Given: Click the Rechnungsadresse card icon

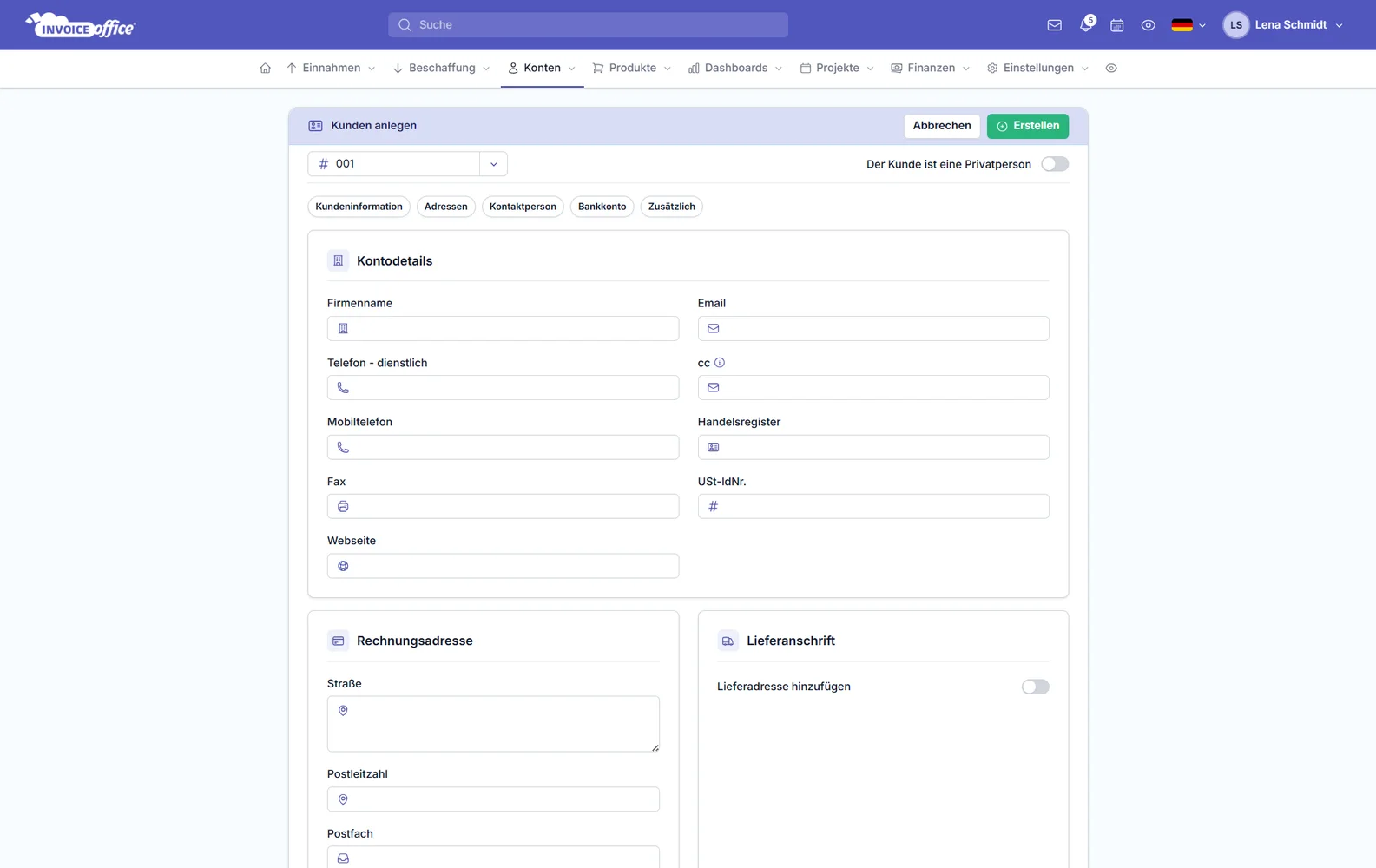Looking at the screenshot, I should [x=339, y=641].
